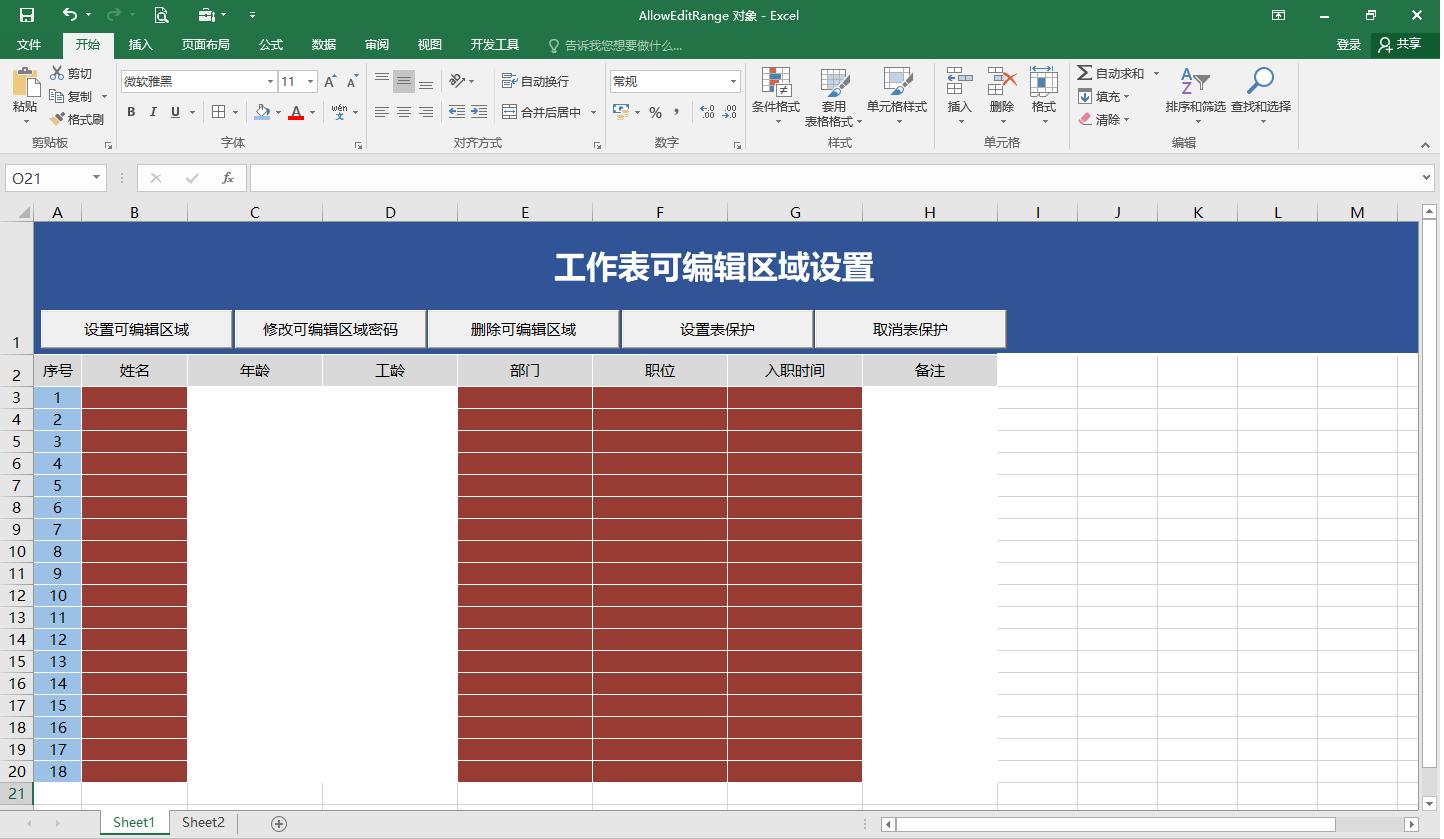
Task: Switch to the 审阅 ribbon tab
Action: tap(376, 44)
